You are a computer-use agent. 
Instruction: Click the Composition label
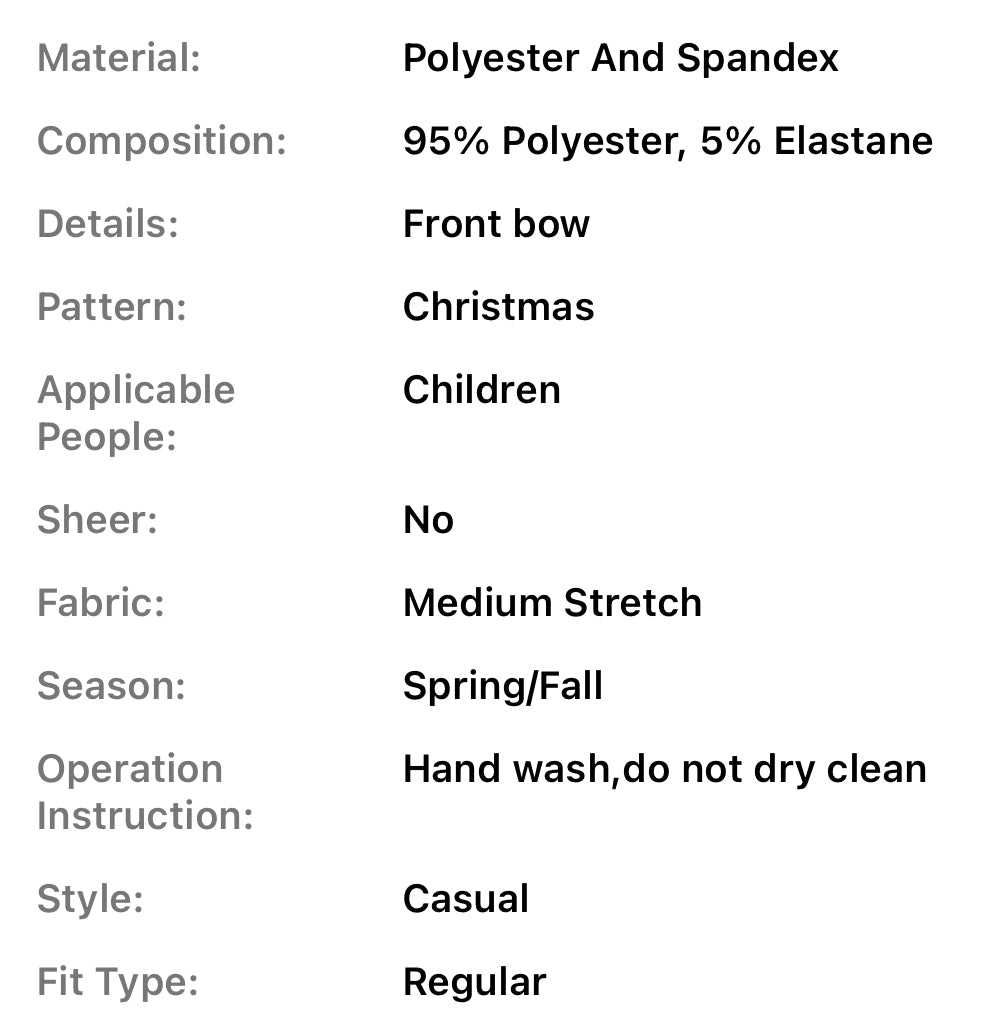tap(162, 141)
